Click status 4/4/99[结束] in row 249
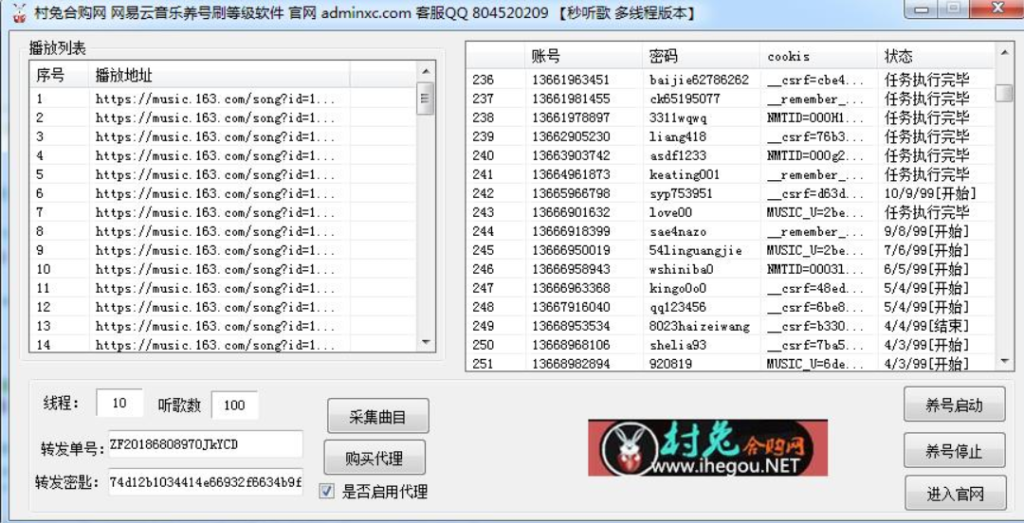This screenshot has width=1024, height=523. 927,326
